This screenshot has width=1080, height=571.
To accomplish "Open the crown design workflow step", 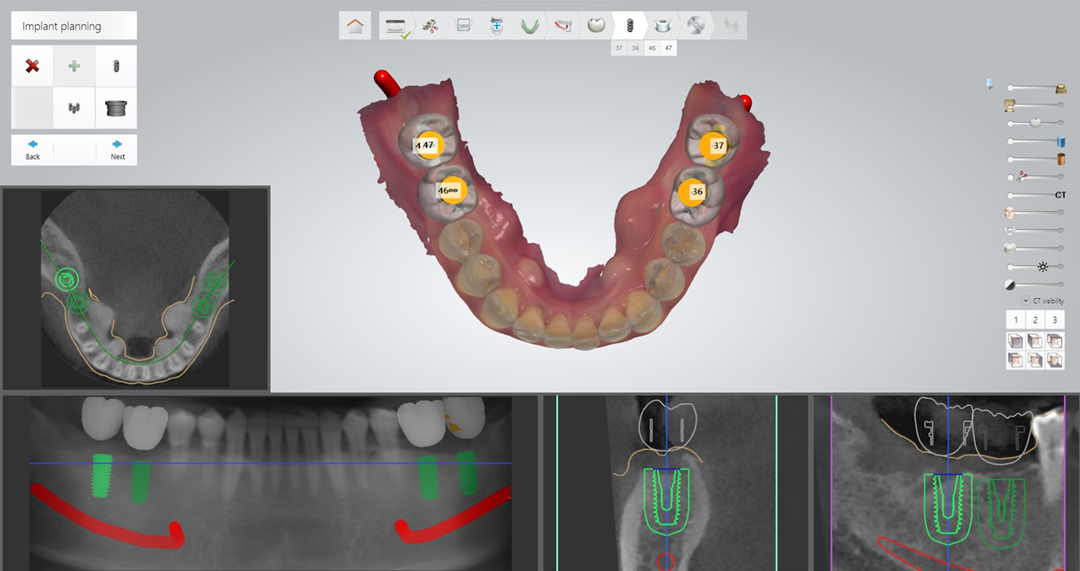I will (x=596, y=25).
